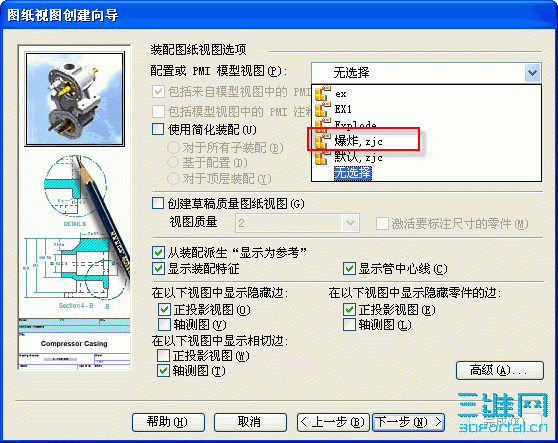Open 高级(A)... advanced options

click(500, 370)
